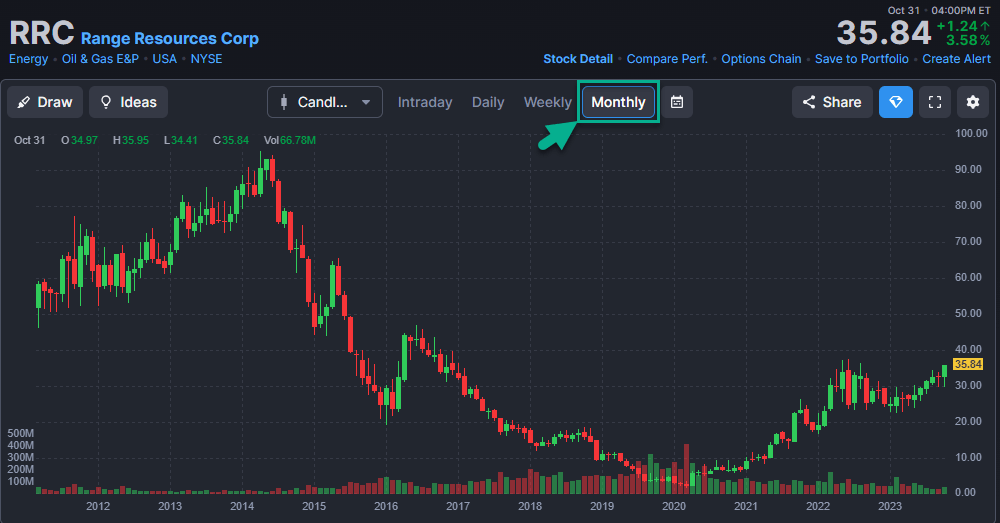Open Stock Detail link
This screenshot has width=1000, height=523.
point(578,59)
